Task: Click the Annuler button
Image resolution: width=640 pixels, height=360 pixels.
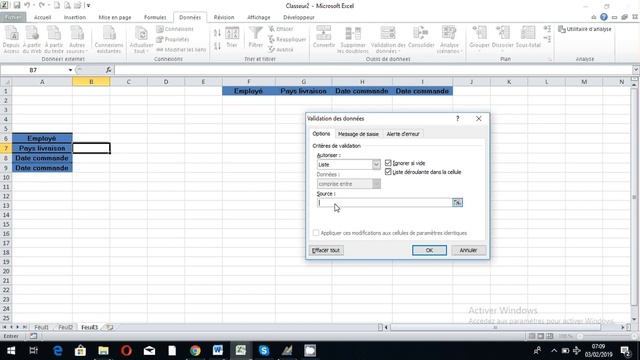Action: [468, 250]
